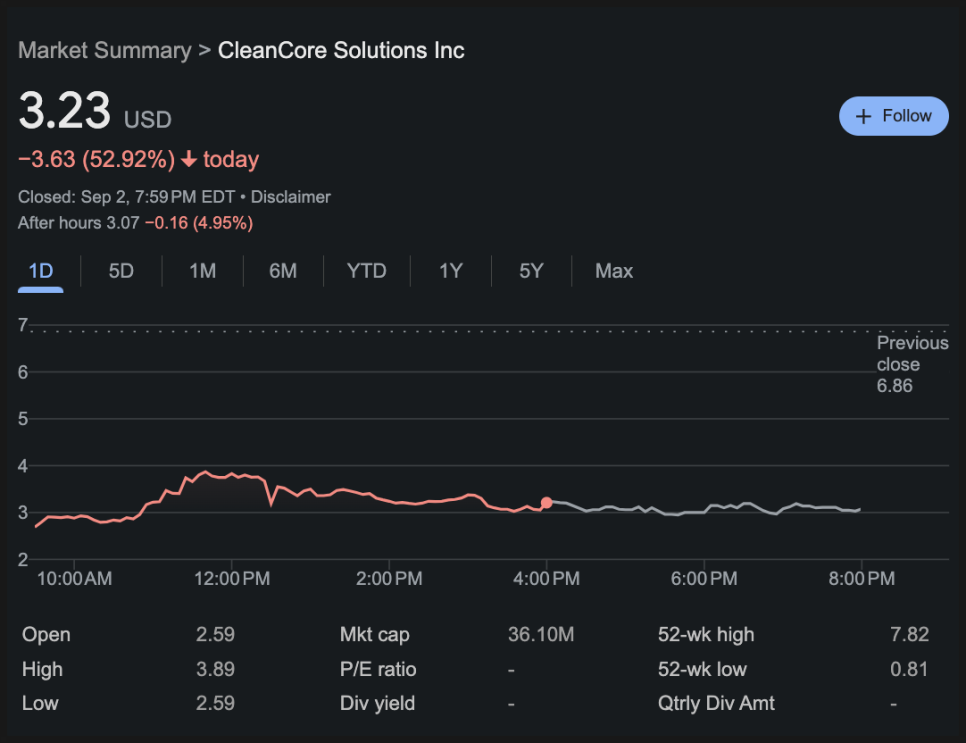Click the P/E ratio label
The image size is (966, 743).
[x=378, y=669]
